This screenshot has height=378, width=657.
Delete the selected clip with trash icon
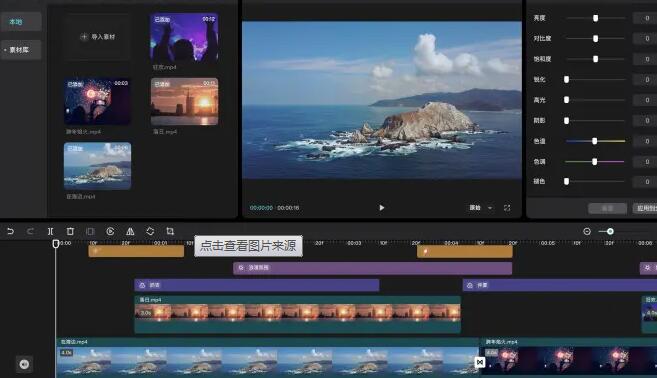70,231
